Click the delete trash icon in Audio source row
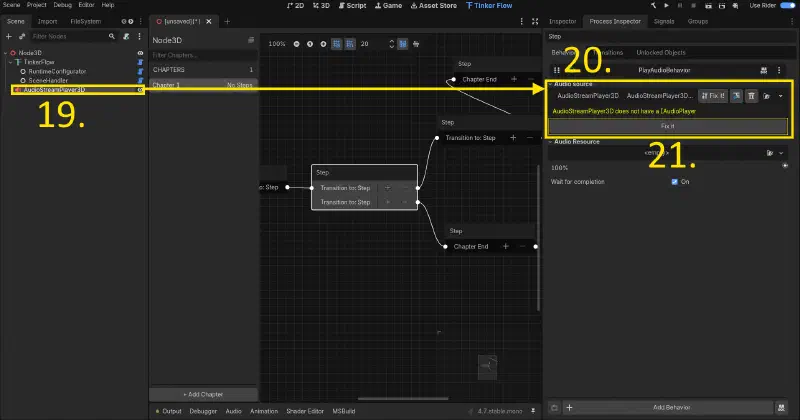 [x=751, y=96]
